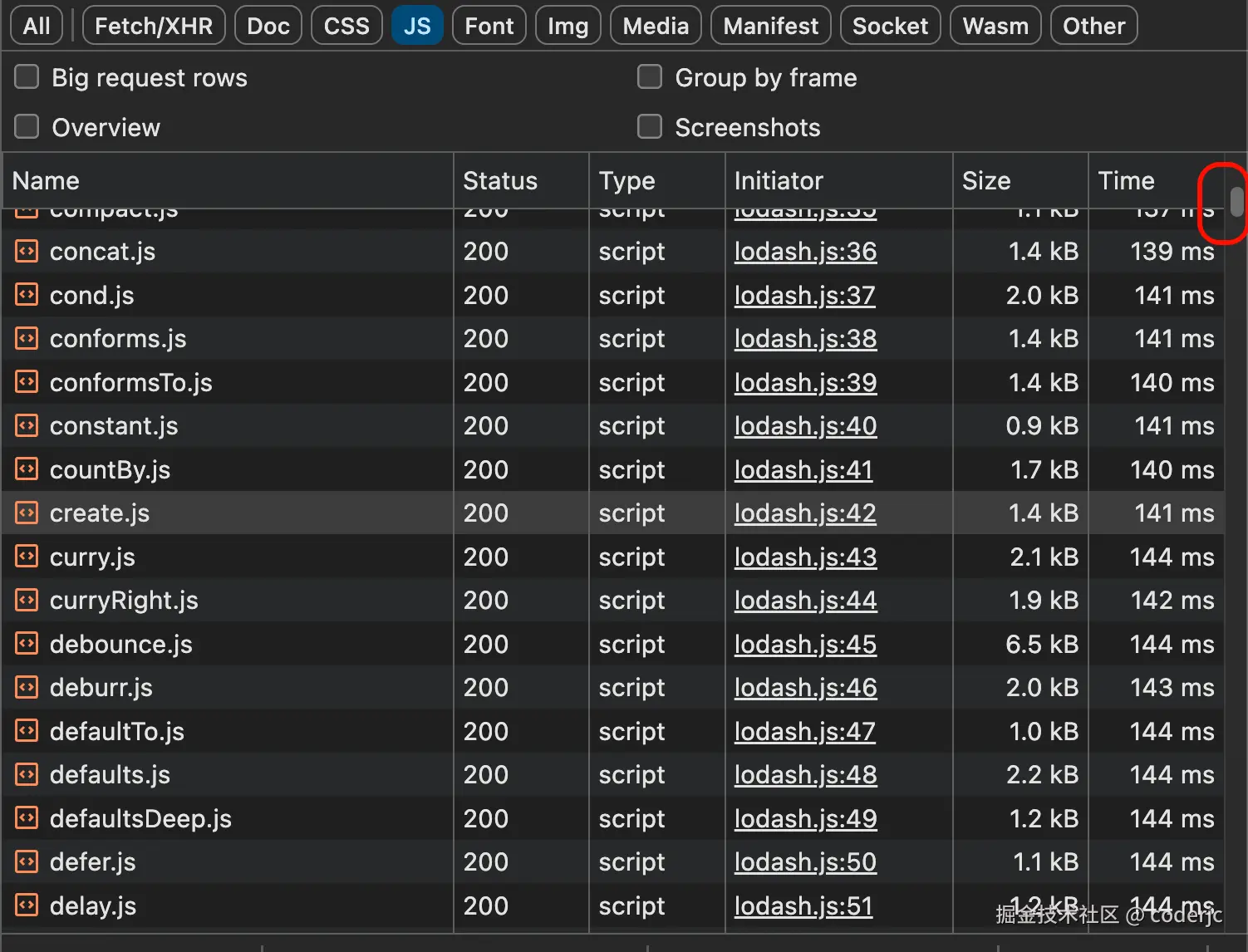This screenshot has width=1248, height=952.
Task: Click the file icon beside curry.js
Action: point(27,557)
